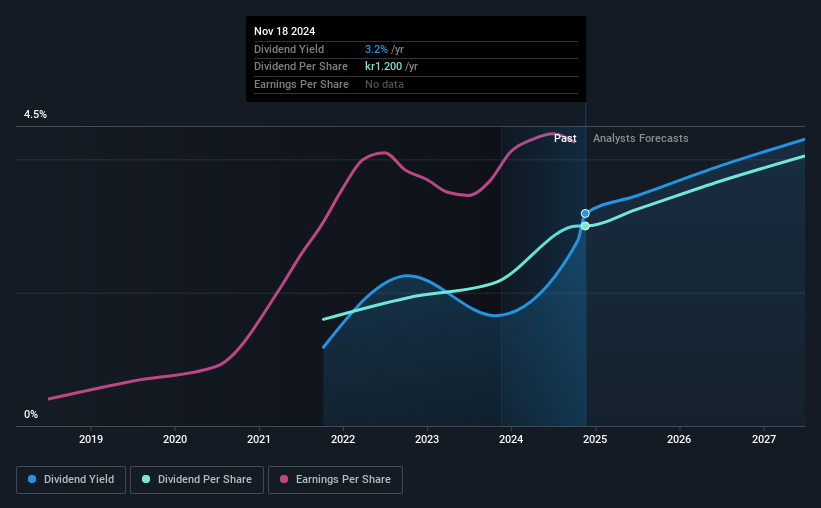Click the kr1.200 dividend per share value
821x508 pixels.
[383, 67]
